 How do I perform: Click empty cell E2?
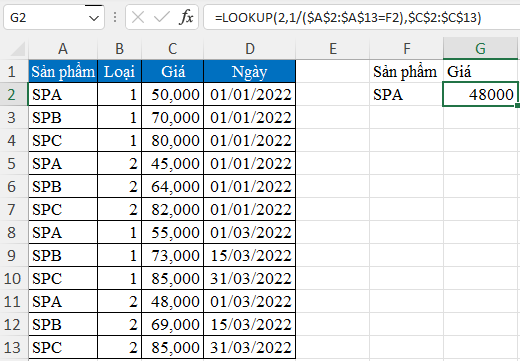333,94
